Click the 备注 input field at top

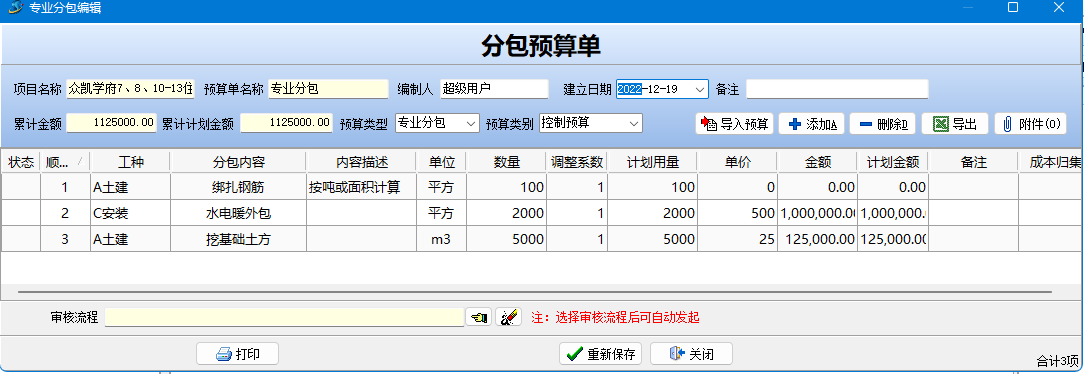coord(837,89)
